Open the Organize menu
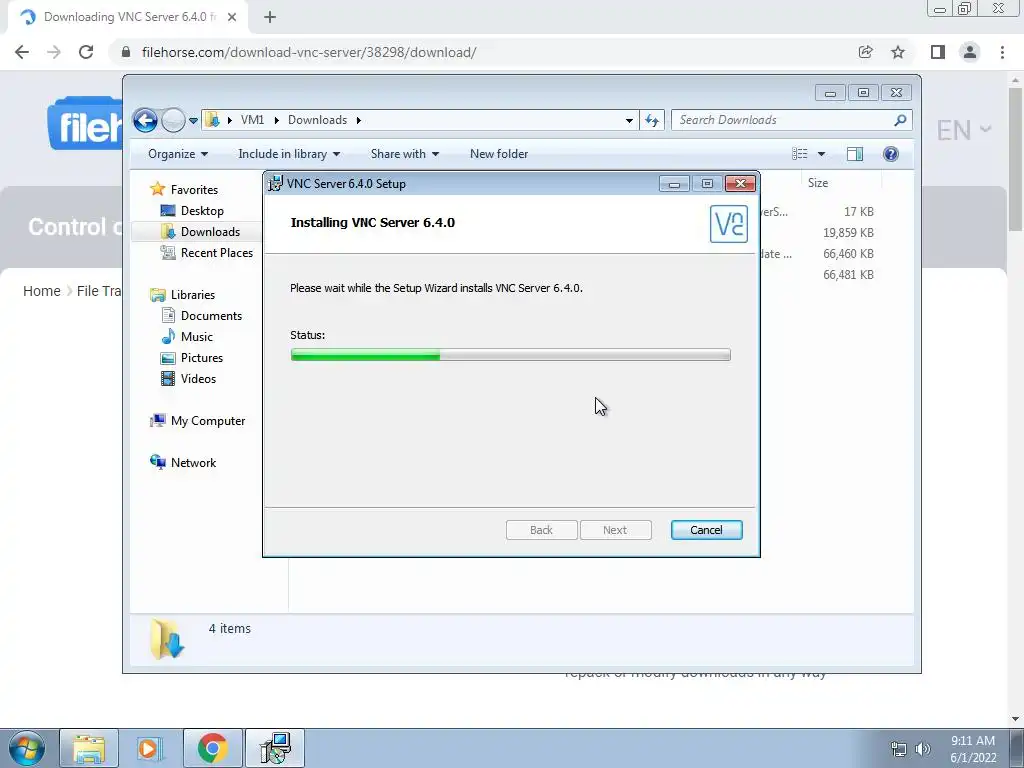1024x768 pixels. (178, 154)
